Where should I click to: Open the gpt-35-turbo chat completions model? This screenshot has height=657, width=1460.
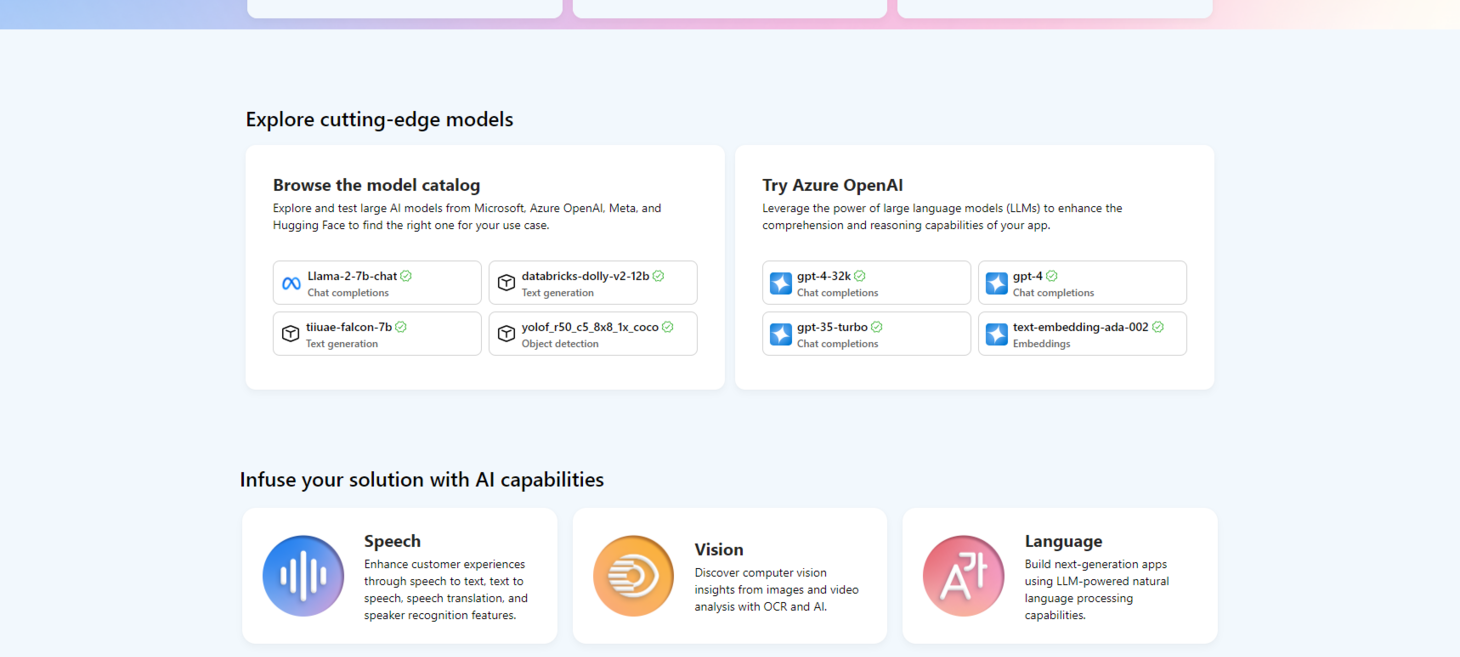coord(866,333)
